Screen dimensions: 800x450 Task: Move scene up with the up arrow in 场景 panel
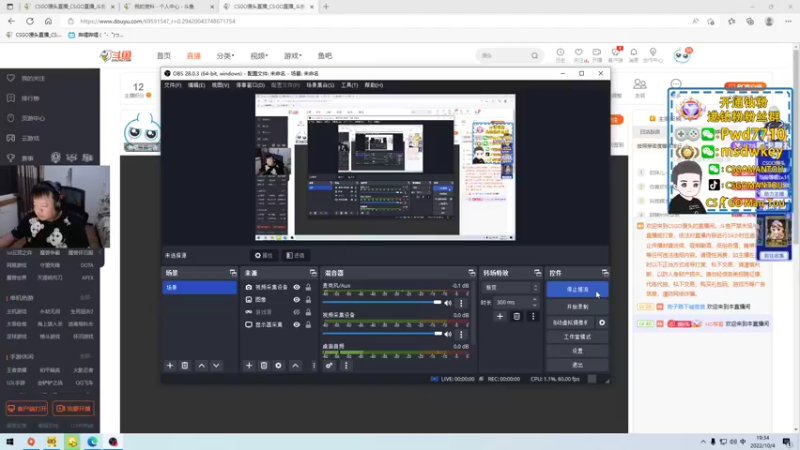coord(202,365)
